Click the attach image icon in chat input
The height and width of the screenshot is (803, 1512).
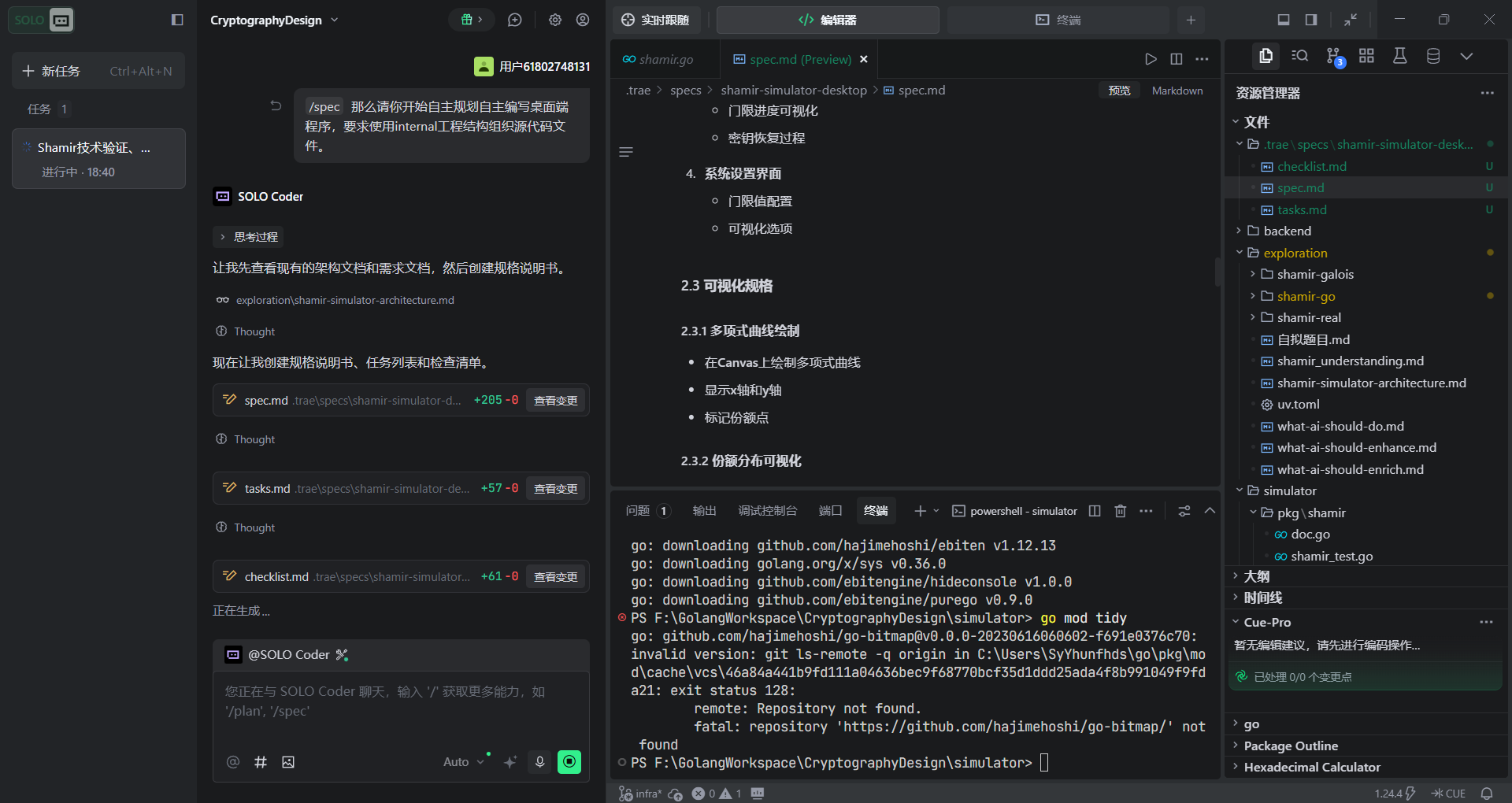[x=288, y=761]
